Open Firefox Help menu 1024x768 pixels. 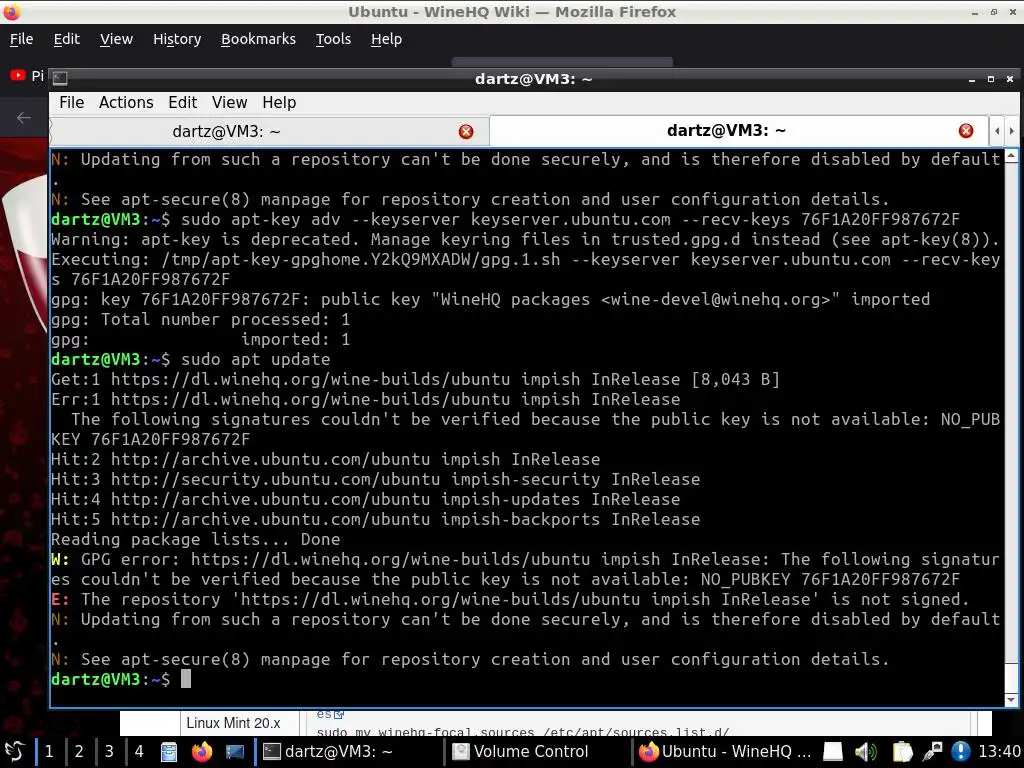tap(386, 39)
